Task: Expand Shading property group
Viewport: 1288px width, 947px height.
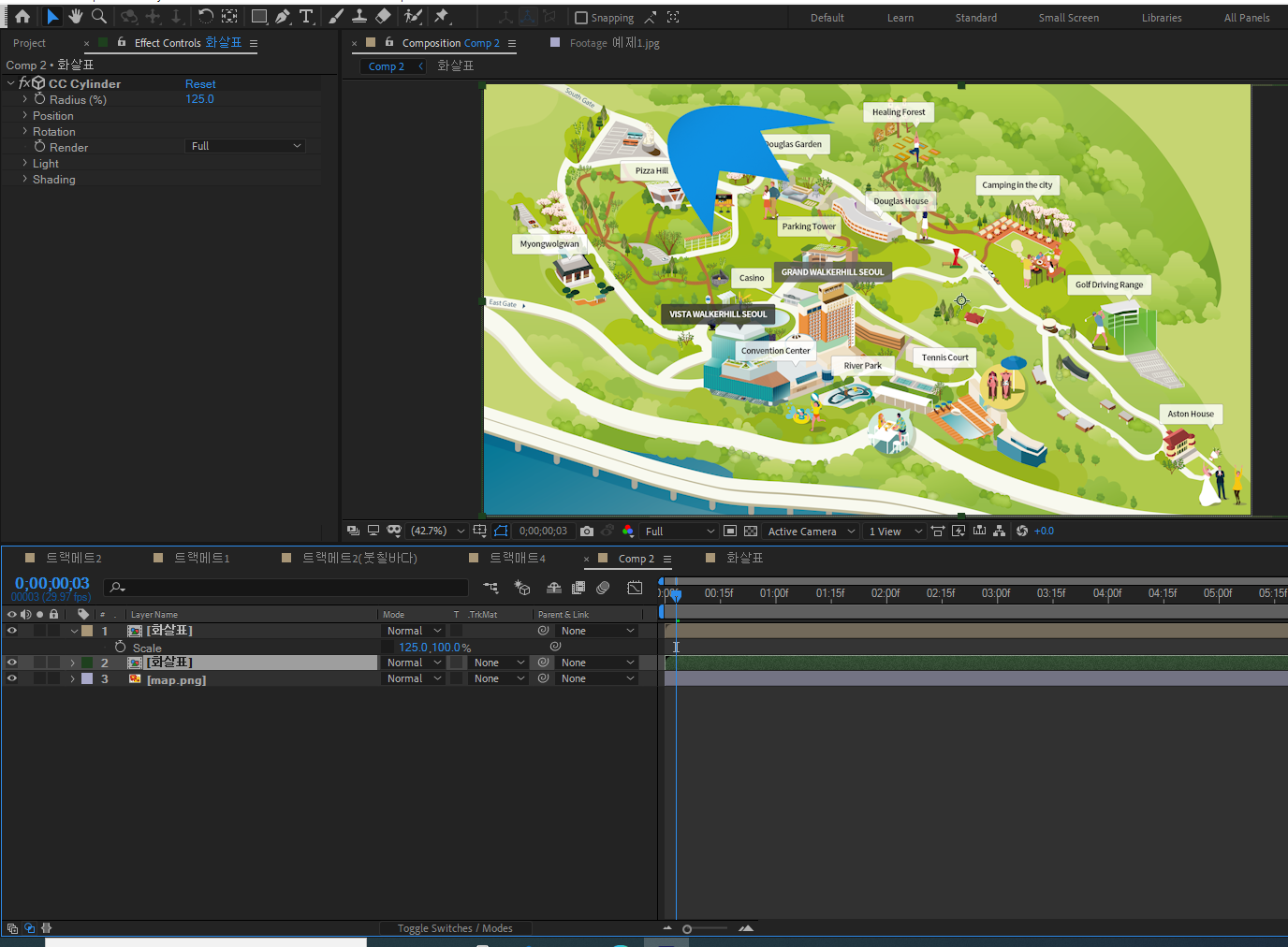Action: coord(25,179)
